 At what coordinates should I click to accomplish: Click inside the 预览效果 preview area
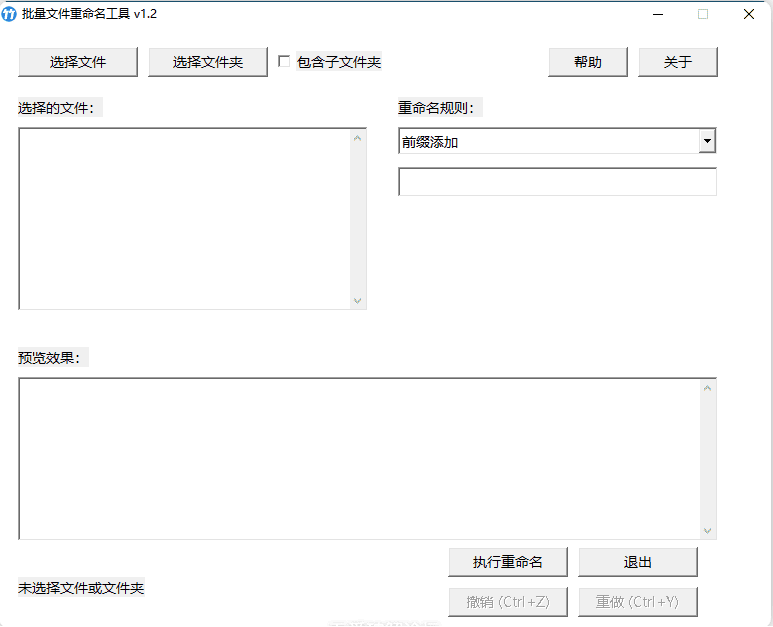click(358, 458)
